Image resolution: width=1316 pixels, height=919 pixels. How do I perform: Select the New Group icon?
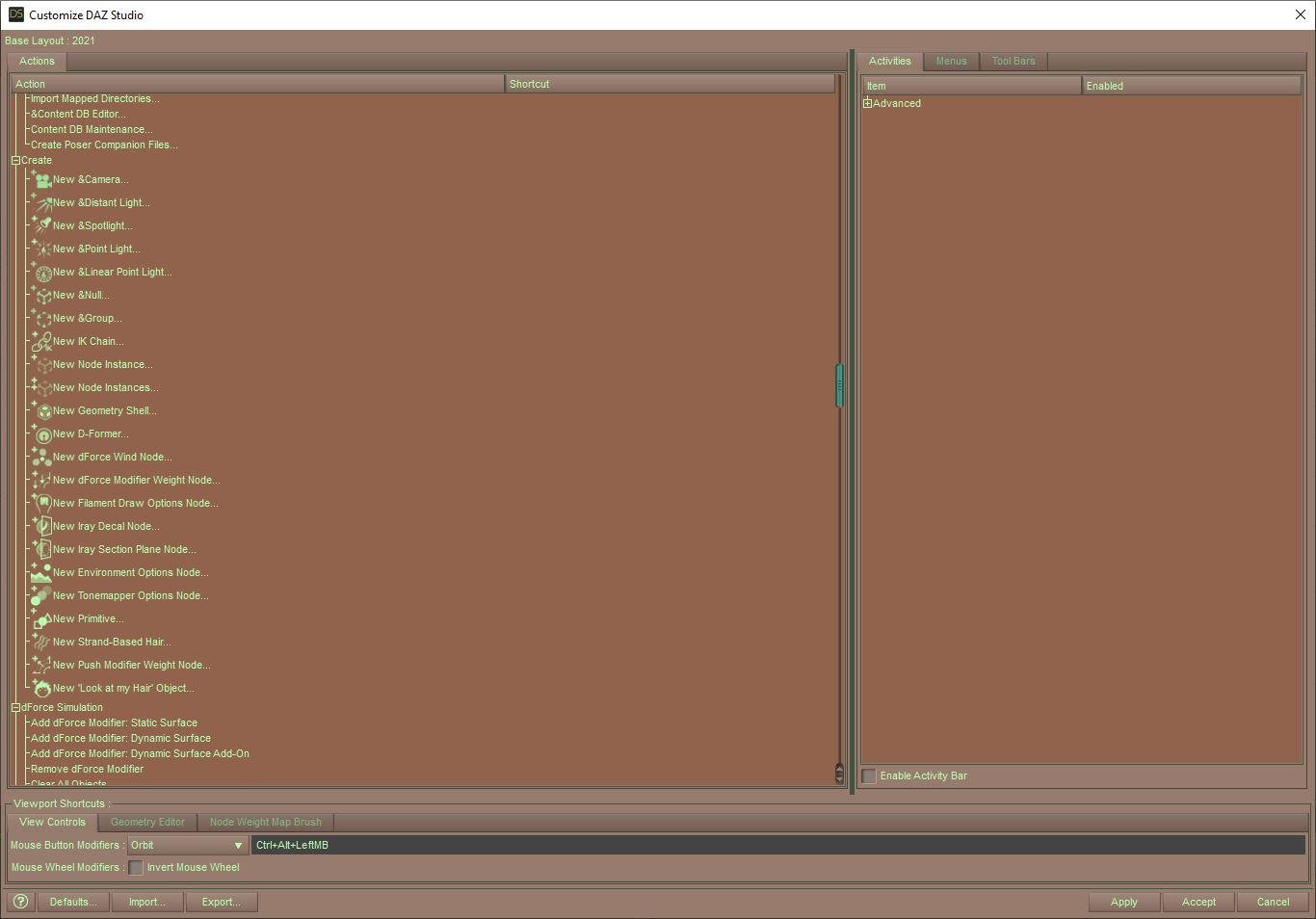click(x=41, y=318)
